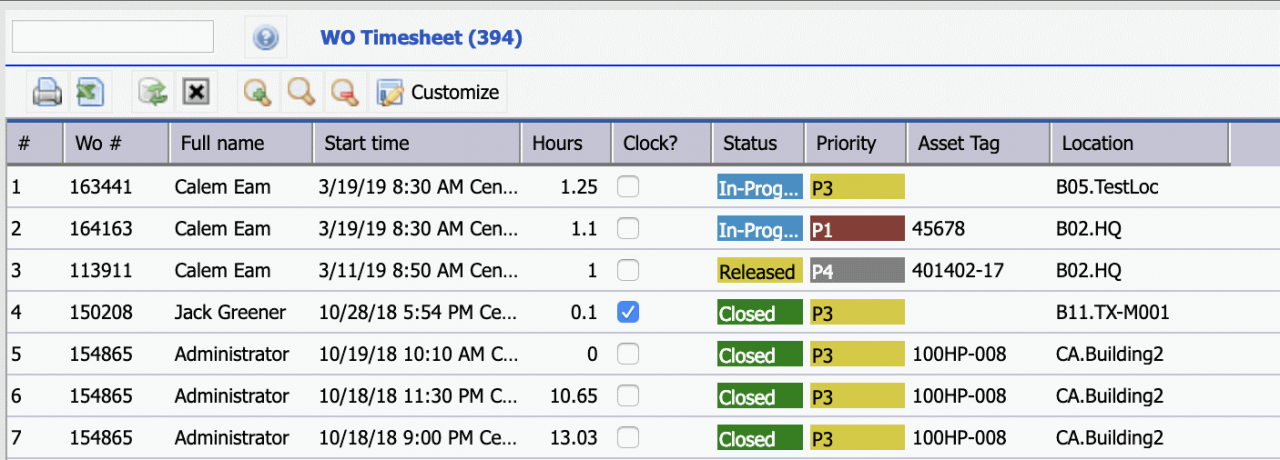Sort by the Start time column header

coord(367,143)
